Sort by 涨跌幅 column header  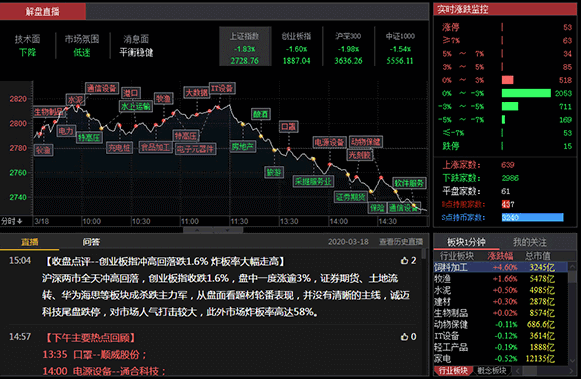click(500, 256)
